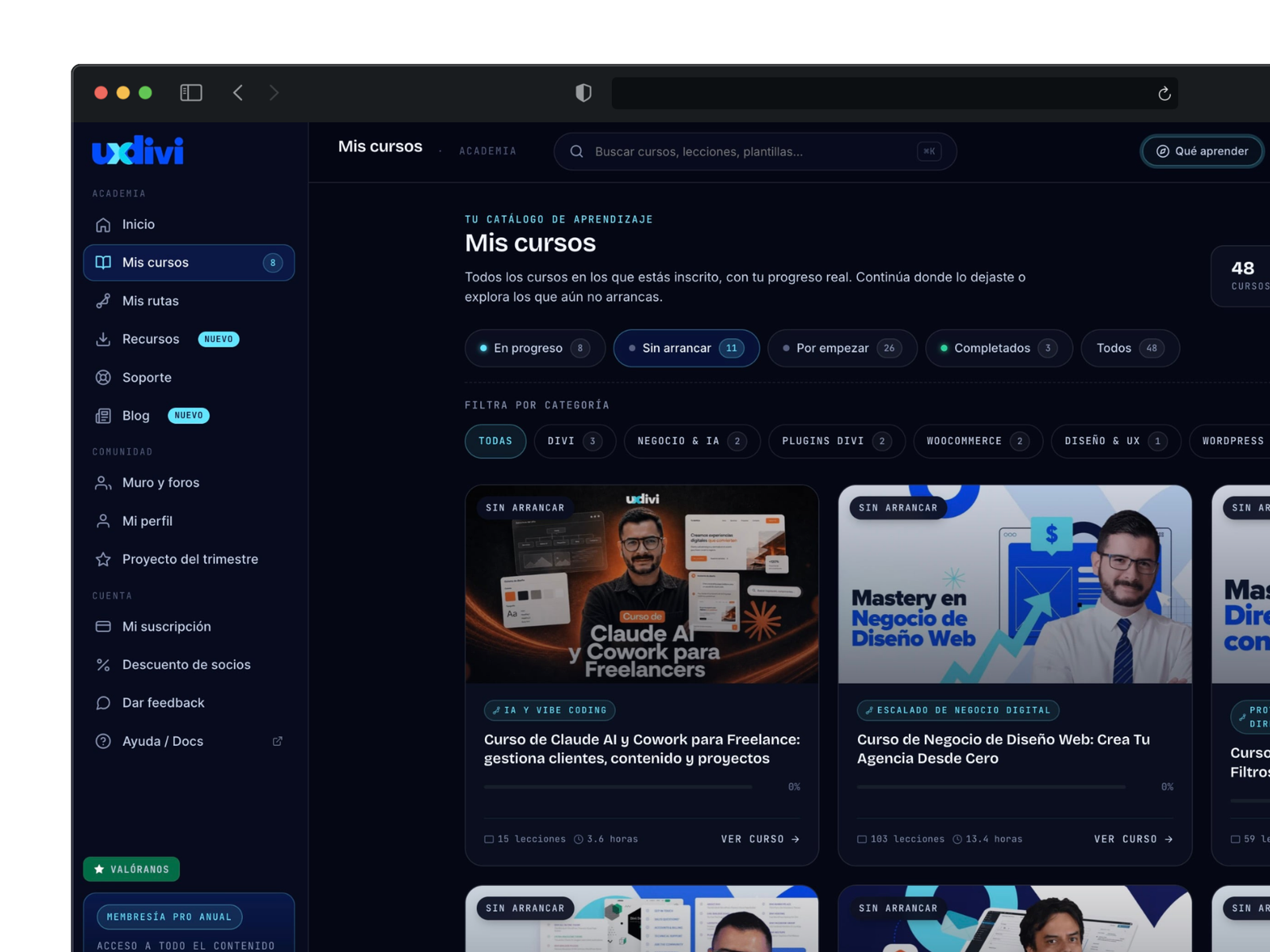Select the Sin arrancar status filter
This screenshot has width=1270, height=952.
[x=687, y=348]
